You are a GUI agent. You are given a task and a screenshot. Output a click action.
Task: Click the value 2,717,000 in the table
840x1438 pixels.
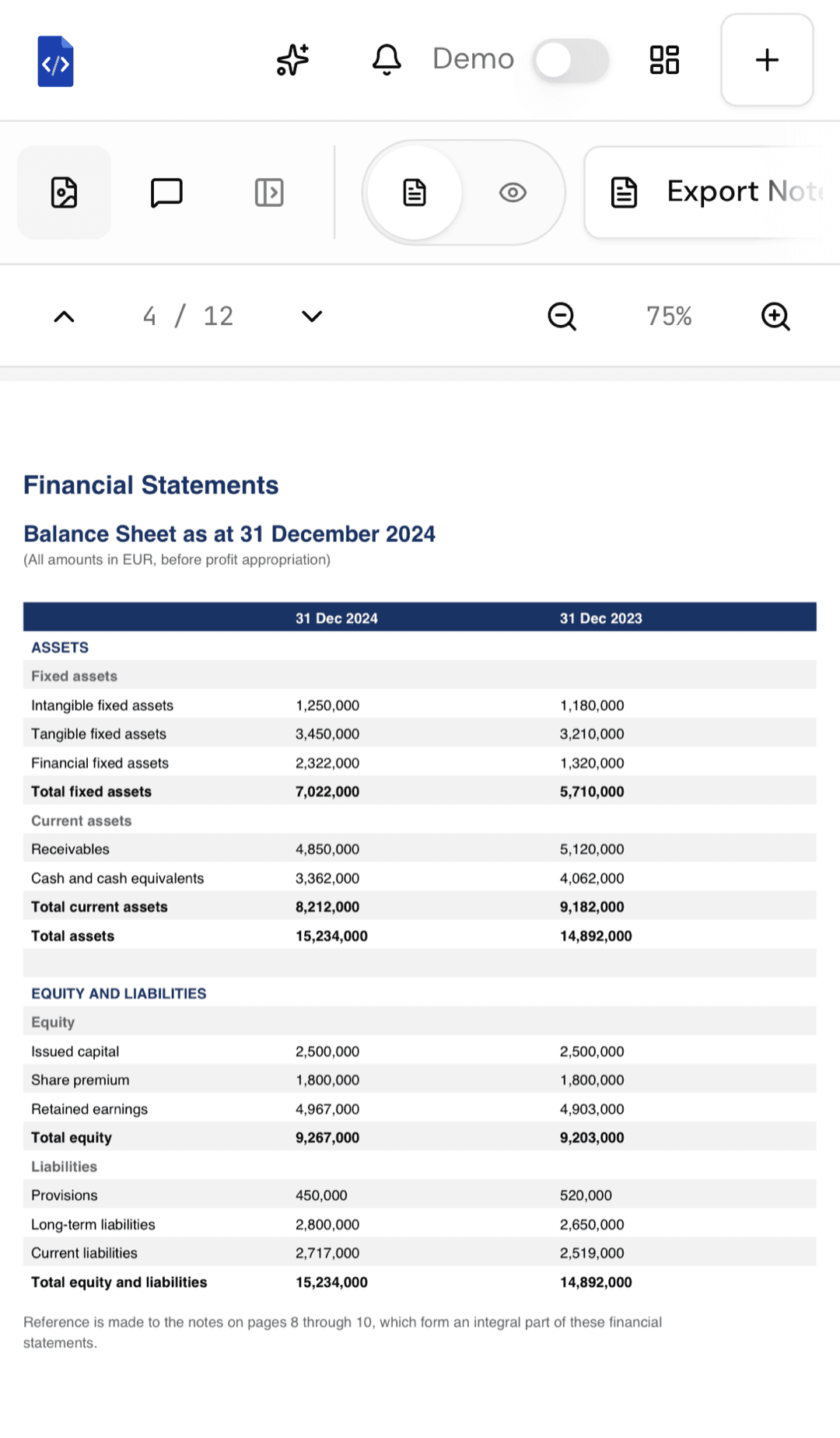pyautogui.click(x=327, y=1253)
